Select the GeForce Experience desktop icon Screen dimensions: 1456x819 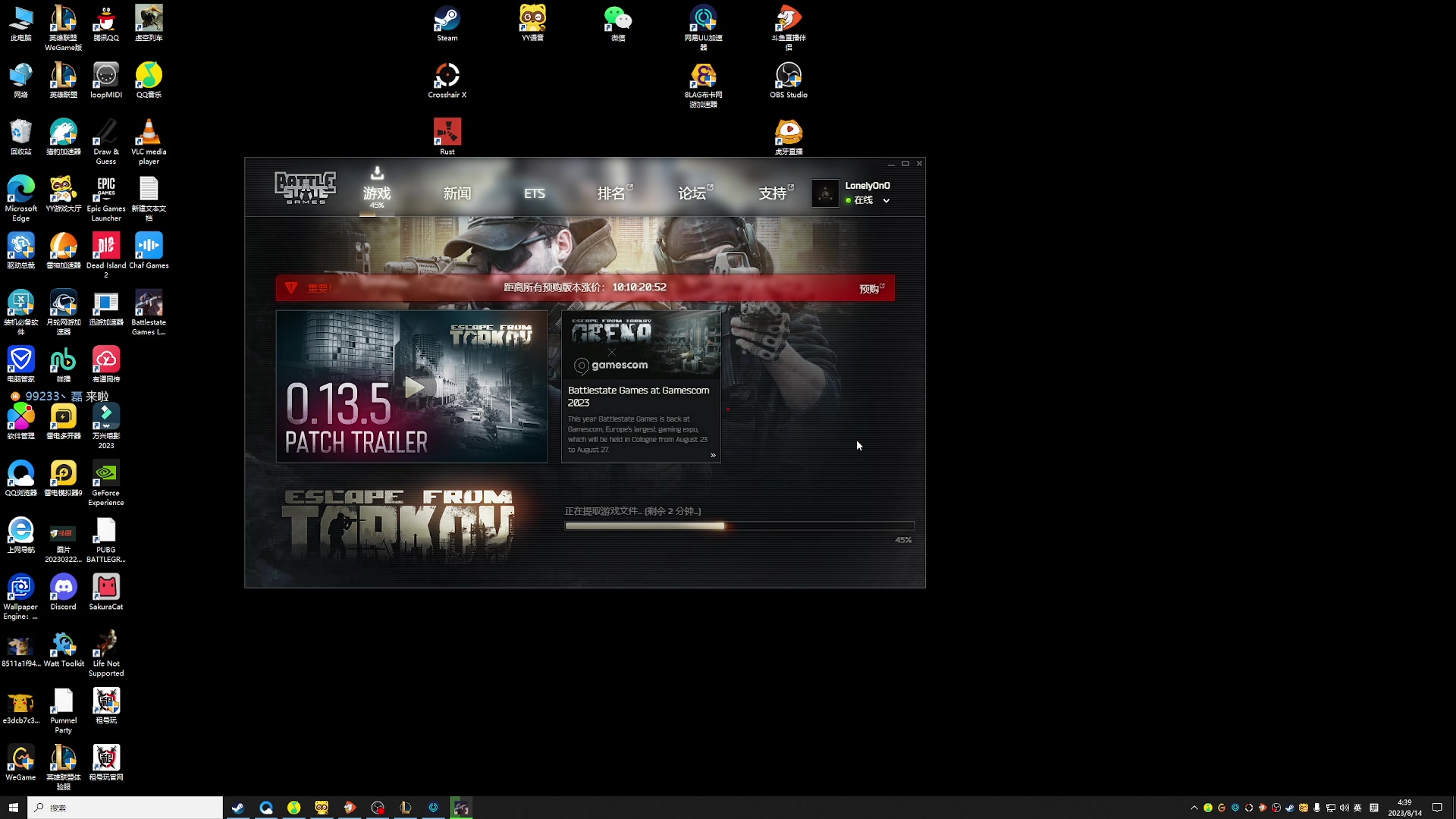[106, 483]
